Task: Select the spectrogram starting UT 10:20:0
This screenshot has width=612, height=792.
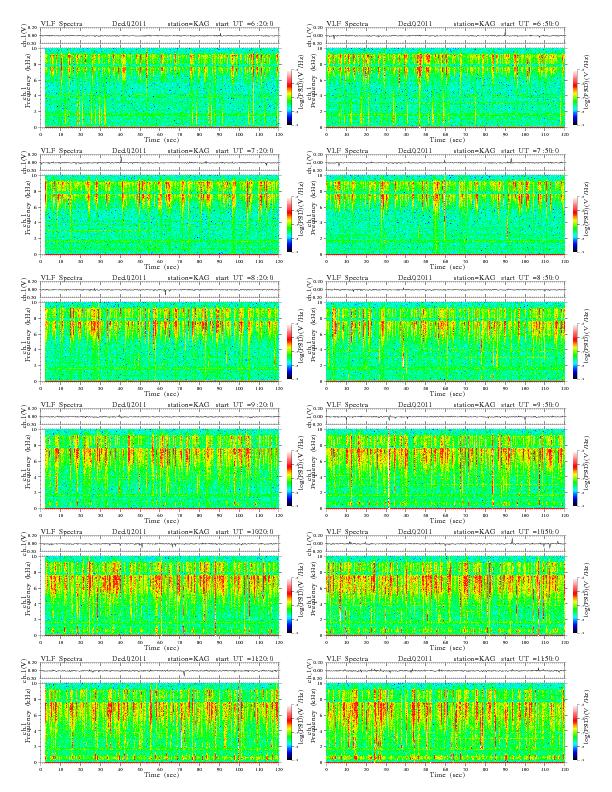Action: [160, 596]
